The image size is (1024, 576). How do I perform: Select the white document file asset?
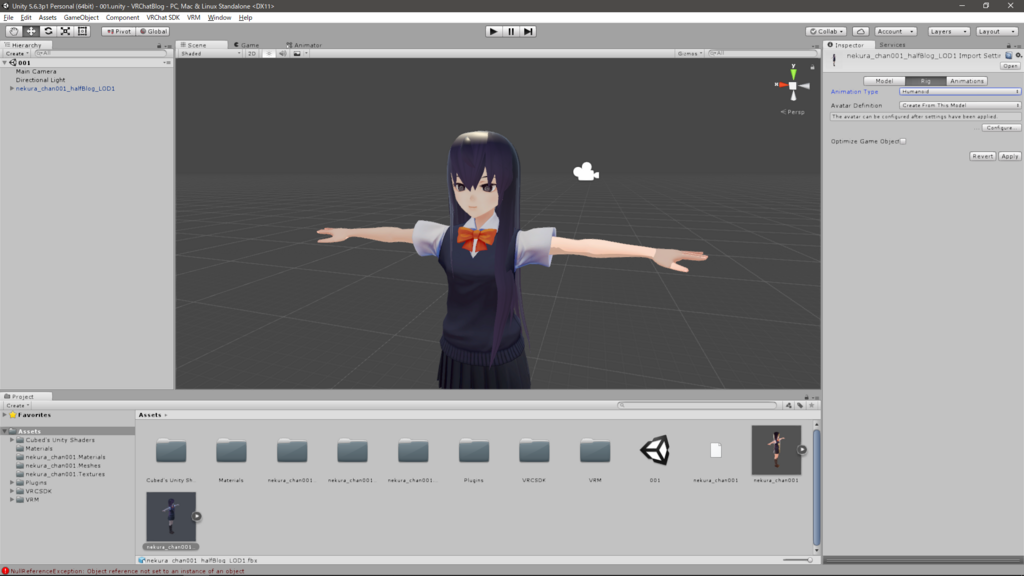[716, 450]
